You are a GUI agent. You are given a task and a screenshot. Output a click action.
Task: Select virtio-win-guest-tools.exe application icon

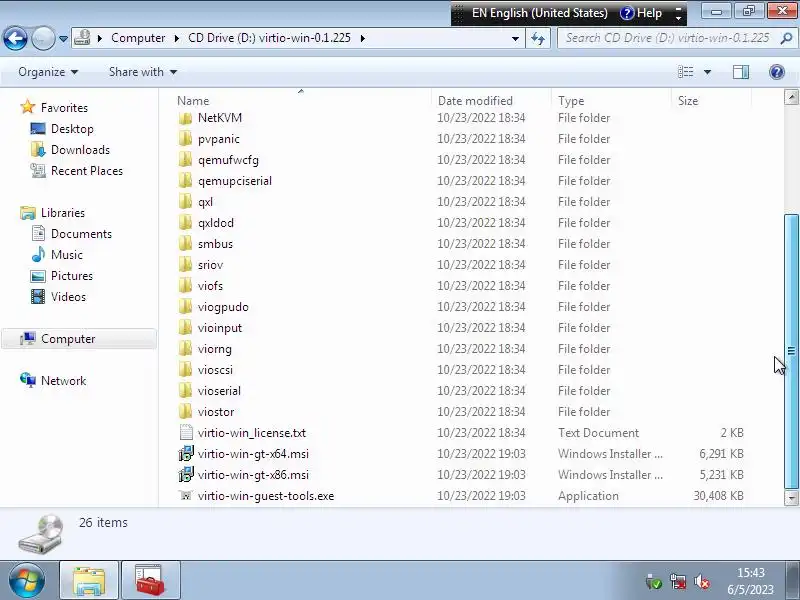click(186, 495)
